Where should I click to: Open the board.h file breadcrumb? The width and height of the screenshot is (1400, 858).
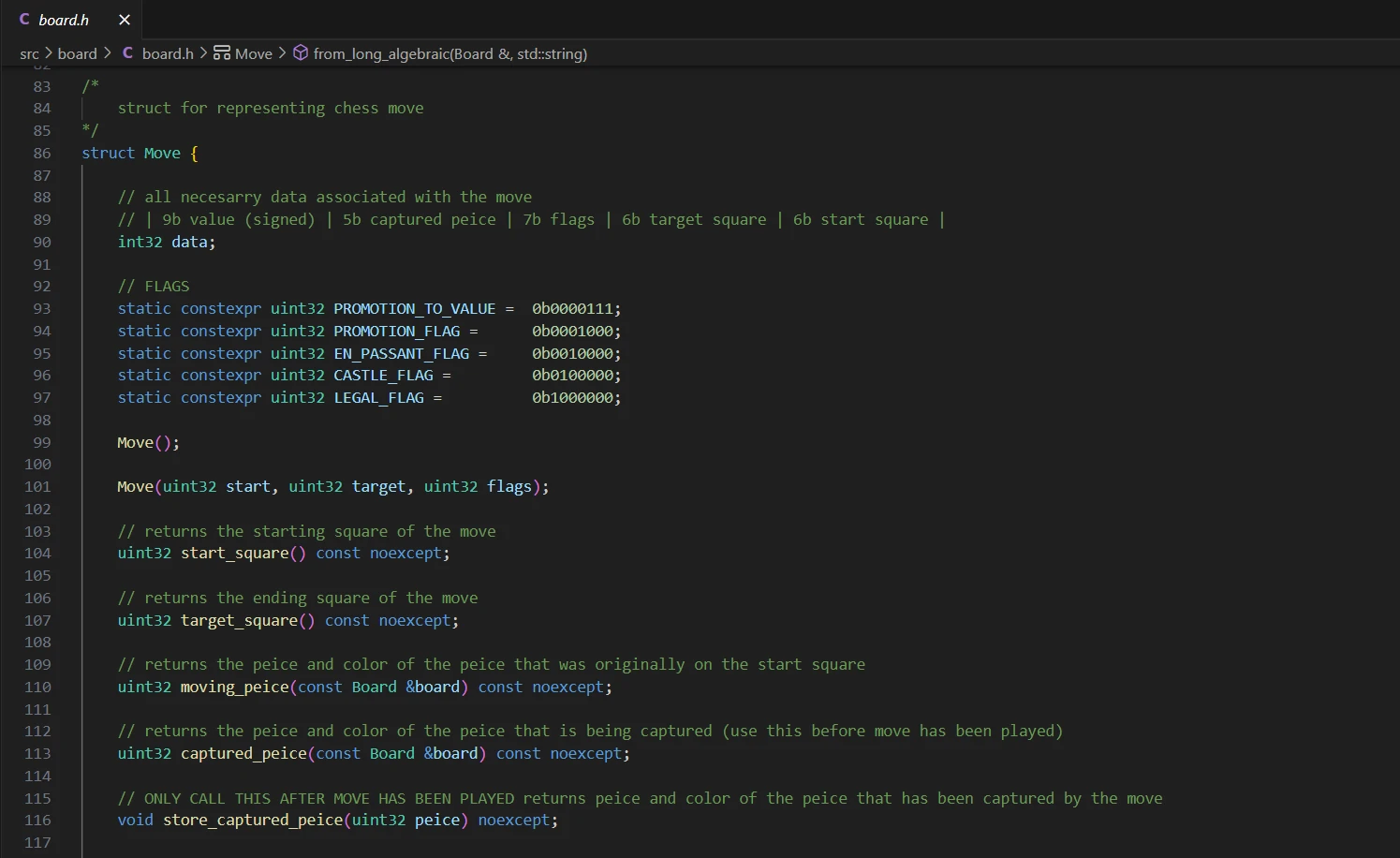[168, 54]
